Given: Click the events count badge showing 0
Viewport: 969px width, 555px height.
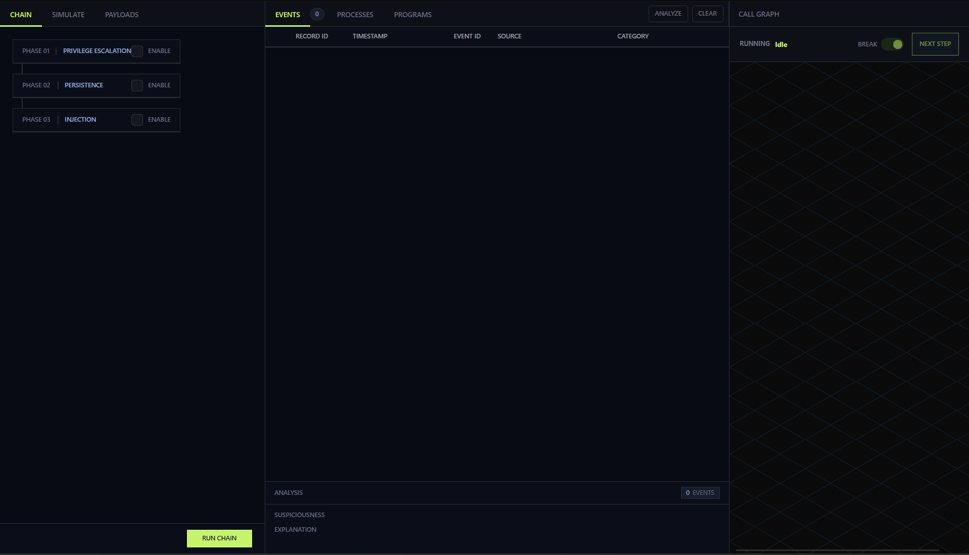Looking at the screenshot, I should pyautogui.click(x=317, y=14).
